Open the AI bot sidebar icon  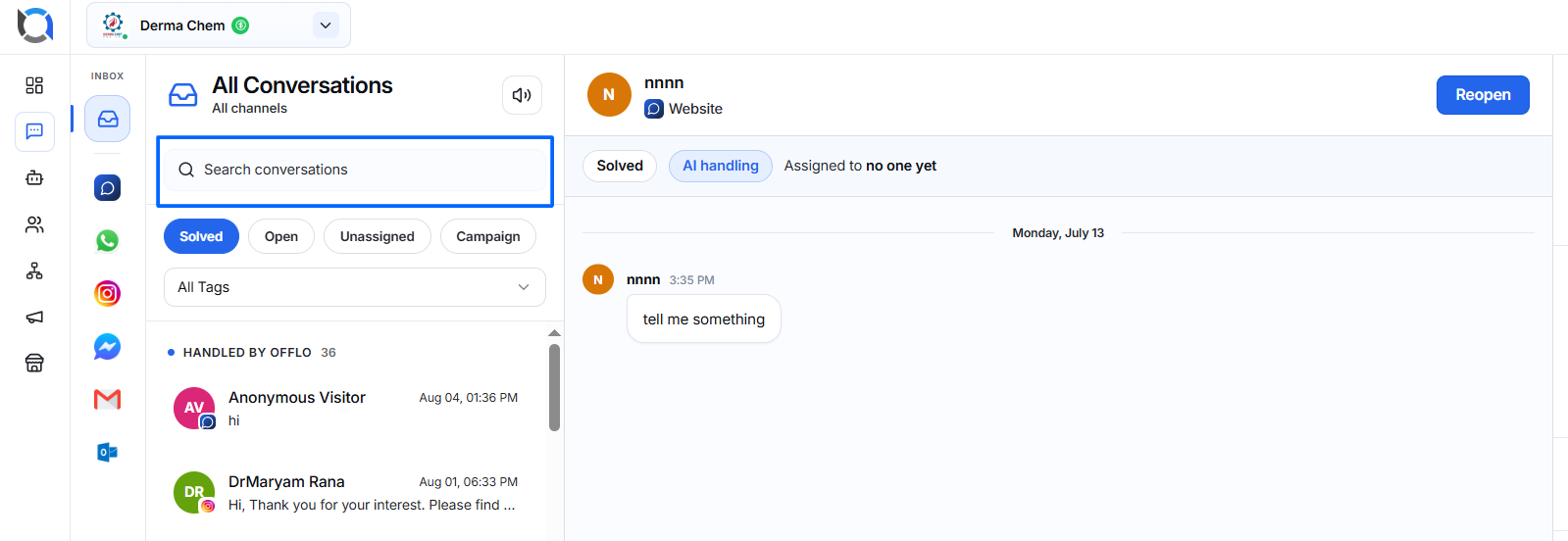pos(34,177)
